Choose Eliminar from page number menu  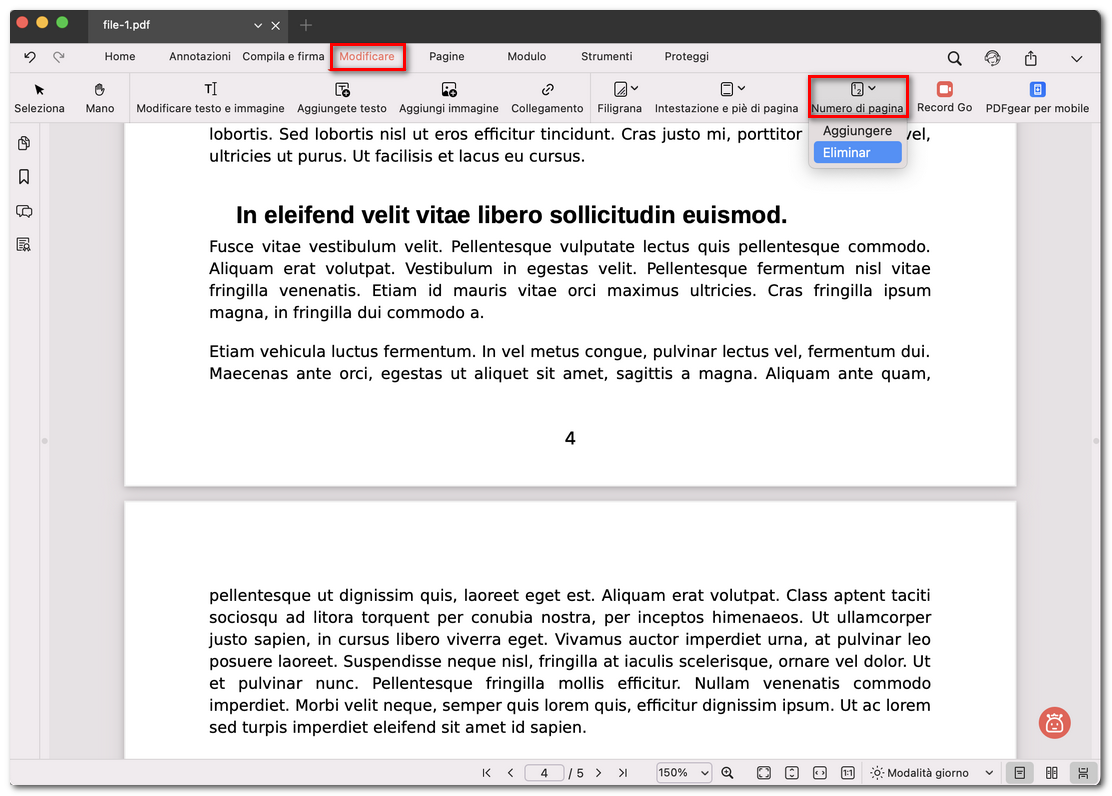[x=857, y=152]
